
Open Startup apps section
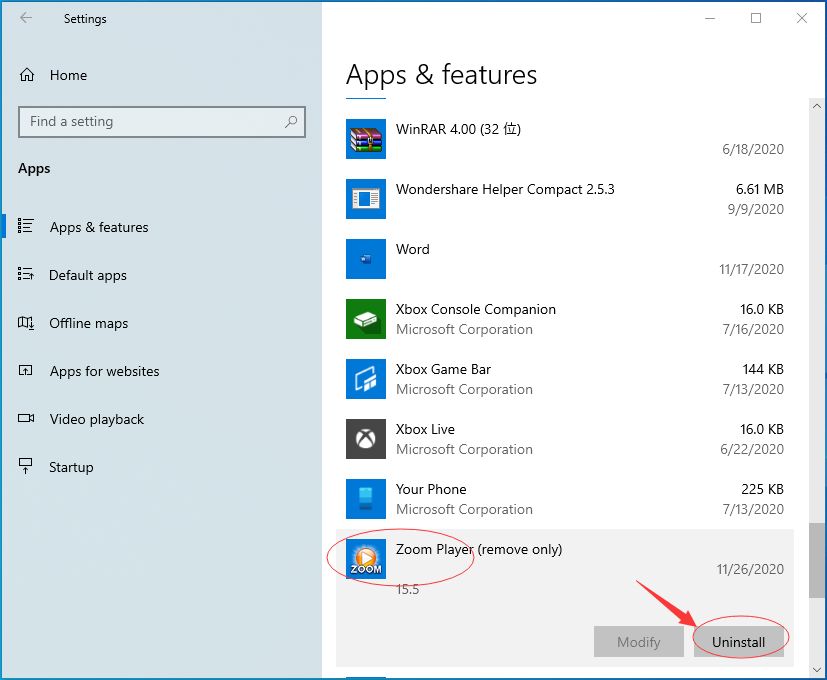click(x=71, y=467)
